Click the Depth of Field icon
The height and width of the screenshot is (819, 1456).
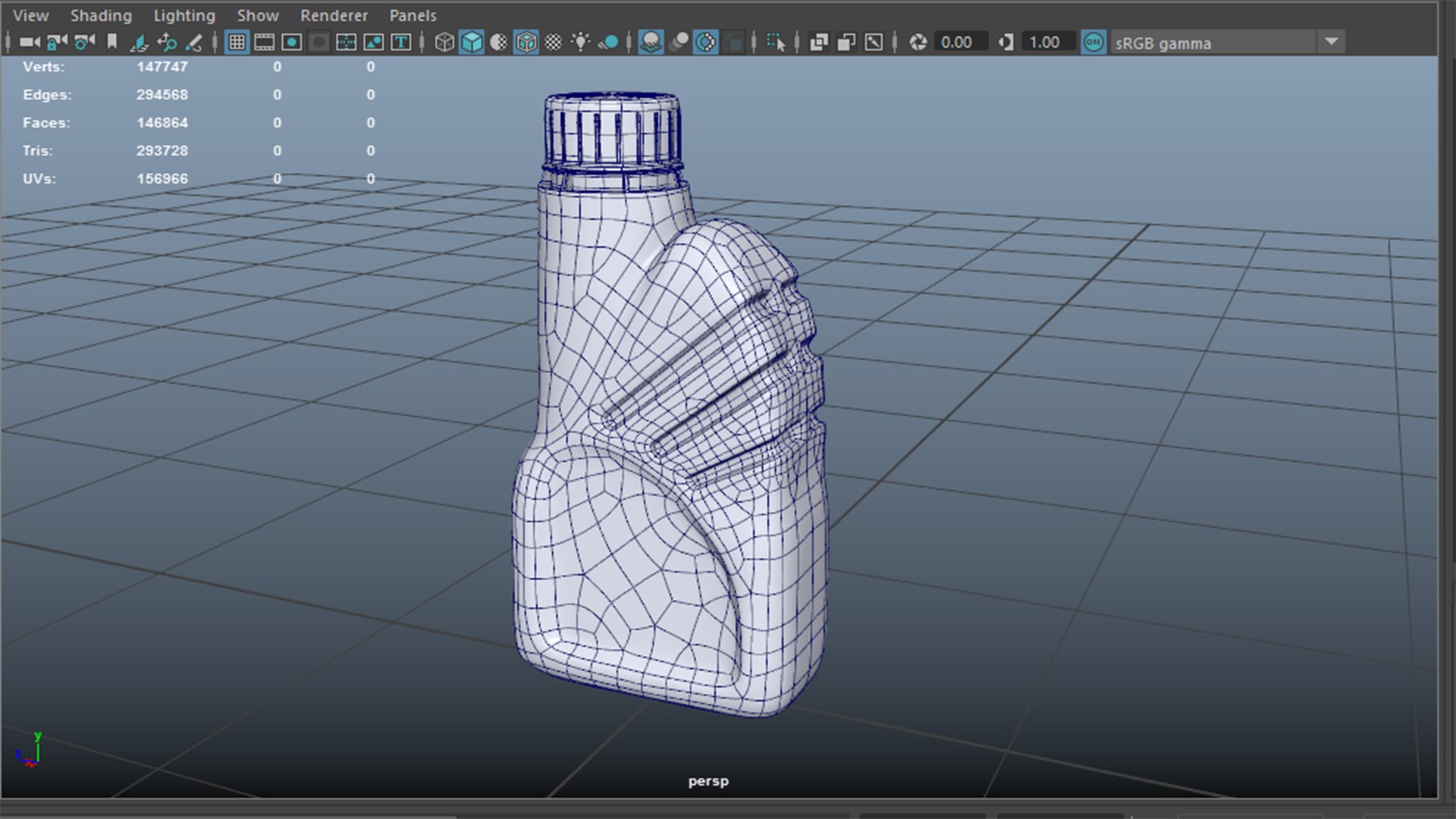733,42
